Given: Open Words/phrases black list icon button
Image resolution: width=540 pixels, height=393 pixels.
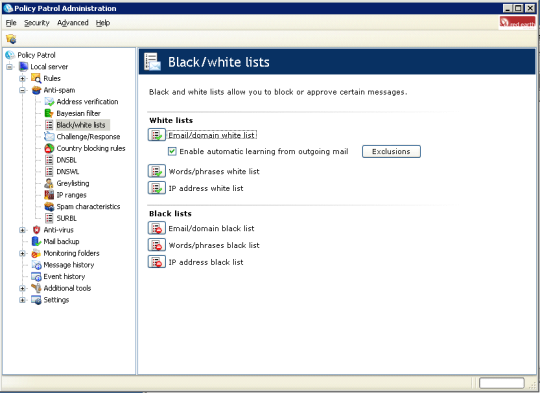Looking at the screenshot, I should [157, 245].
